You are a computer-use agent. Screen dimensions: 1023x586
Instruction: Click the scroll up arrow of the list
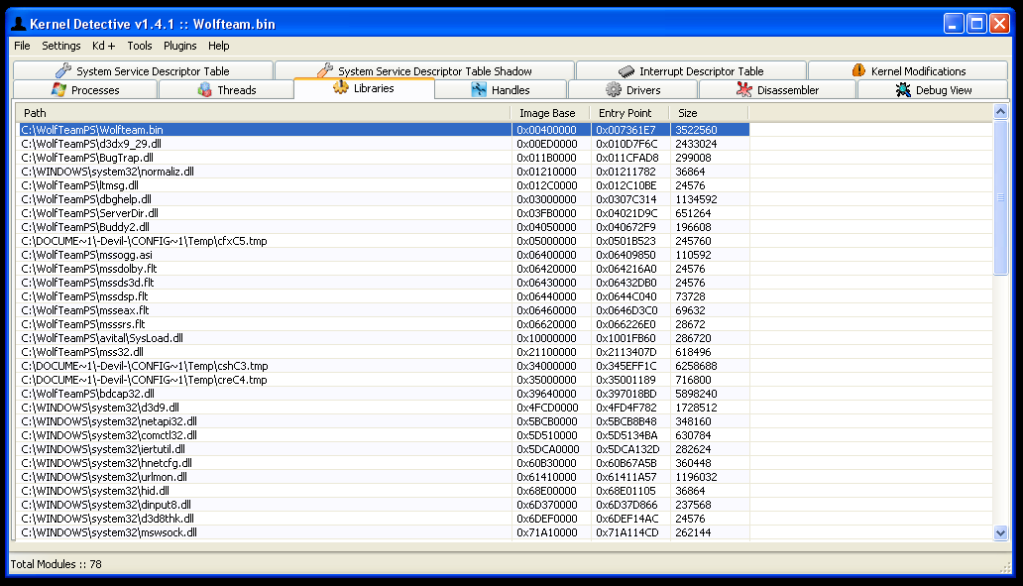point(1001,113)
